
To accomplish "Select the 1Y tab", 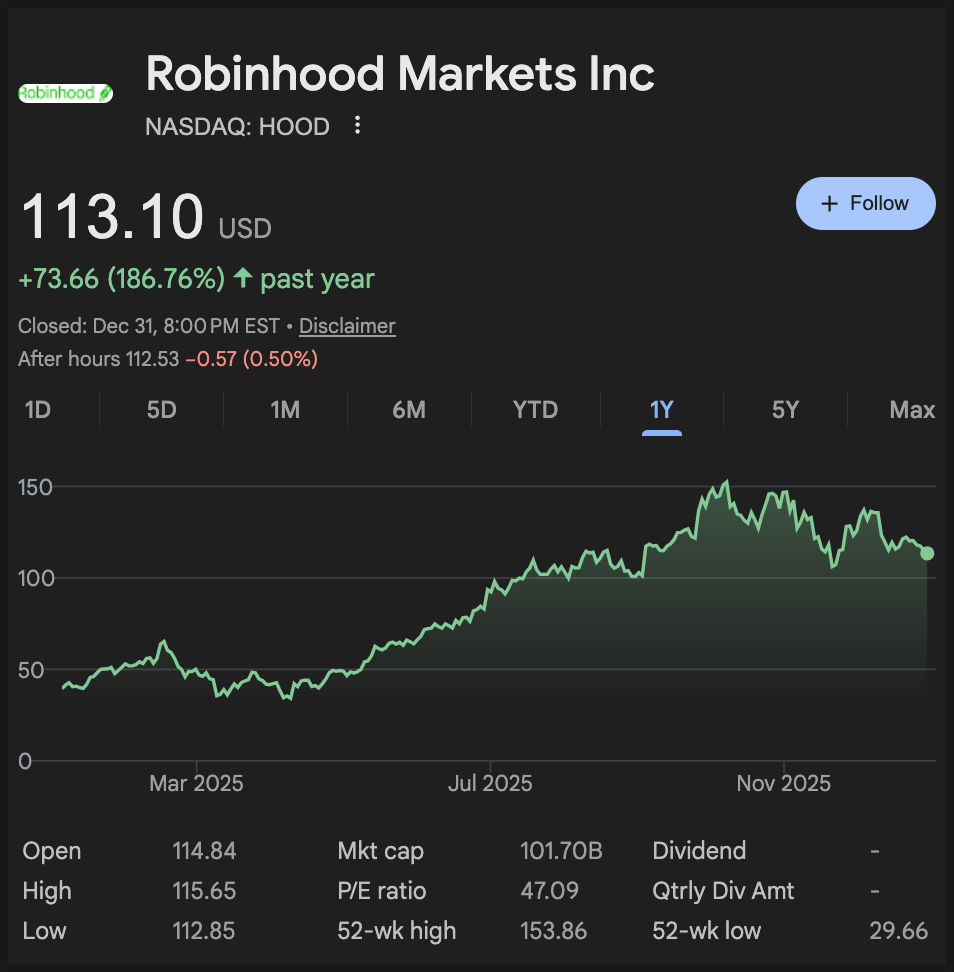I will pos(662,410).
